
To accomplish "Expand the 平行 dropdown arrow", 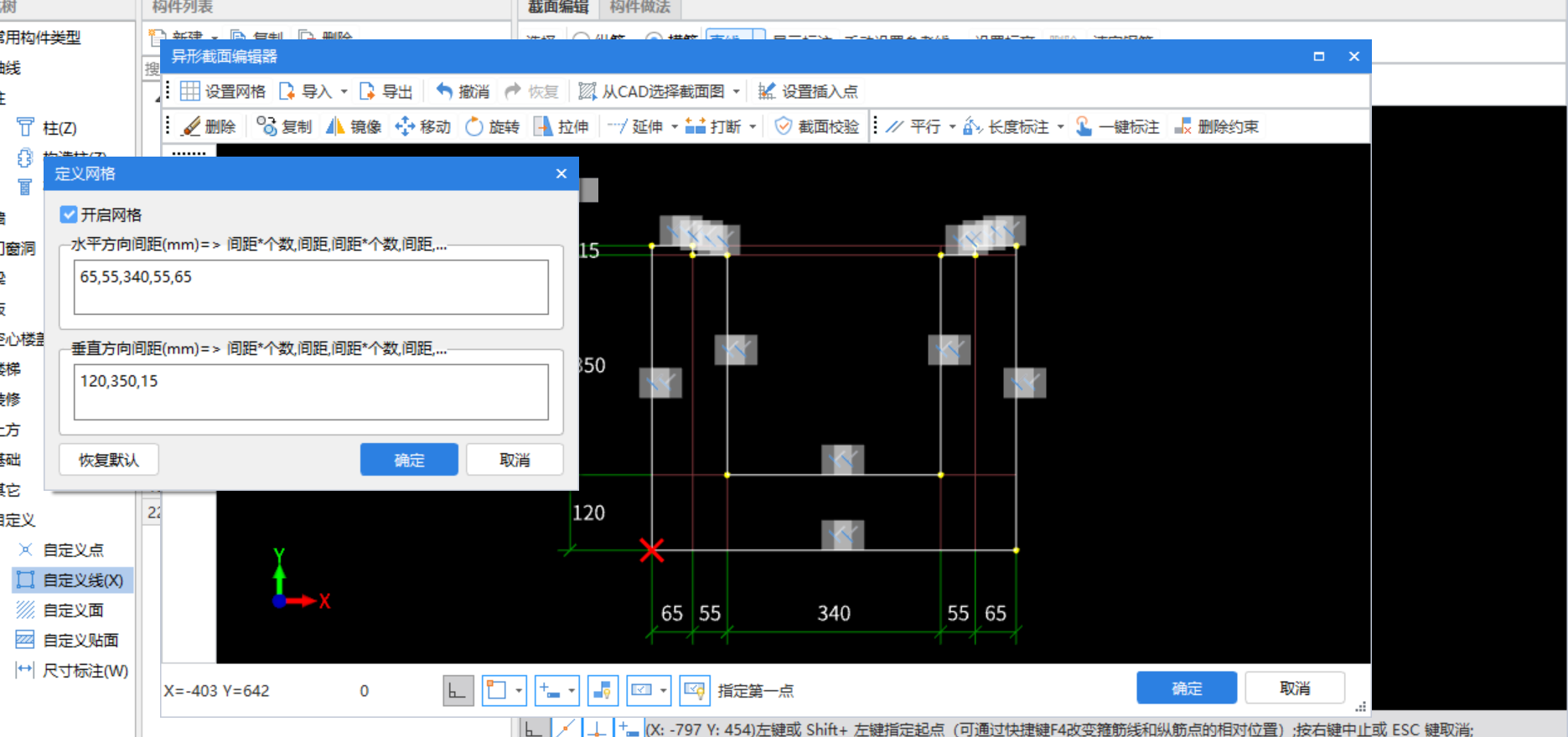I will click(952, 126).
